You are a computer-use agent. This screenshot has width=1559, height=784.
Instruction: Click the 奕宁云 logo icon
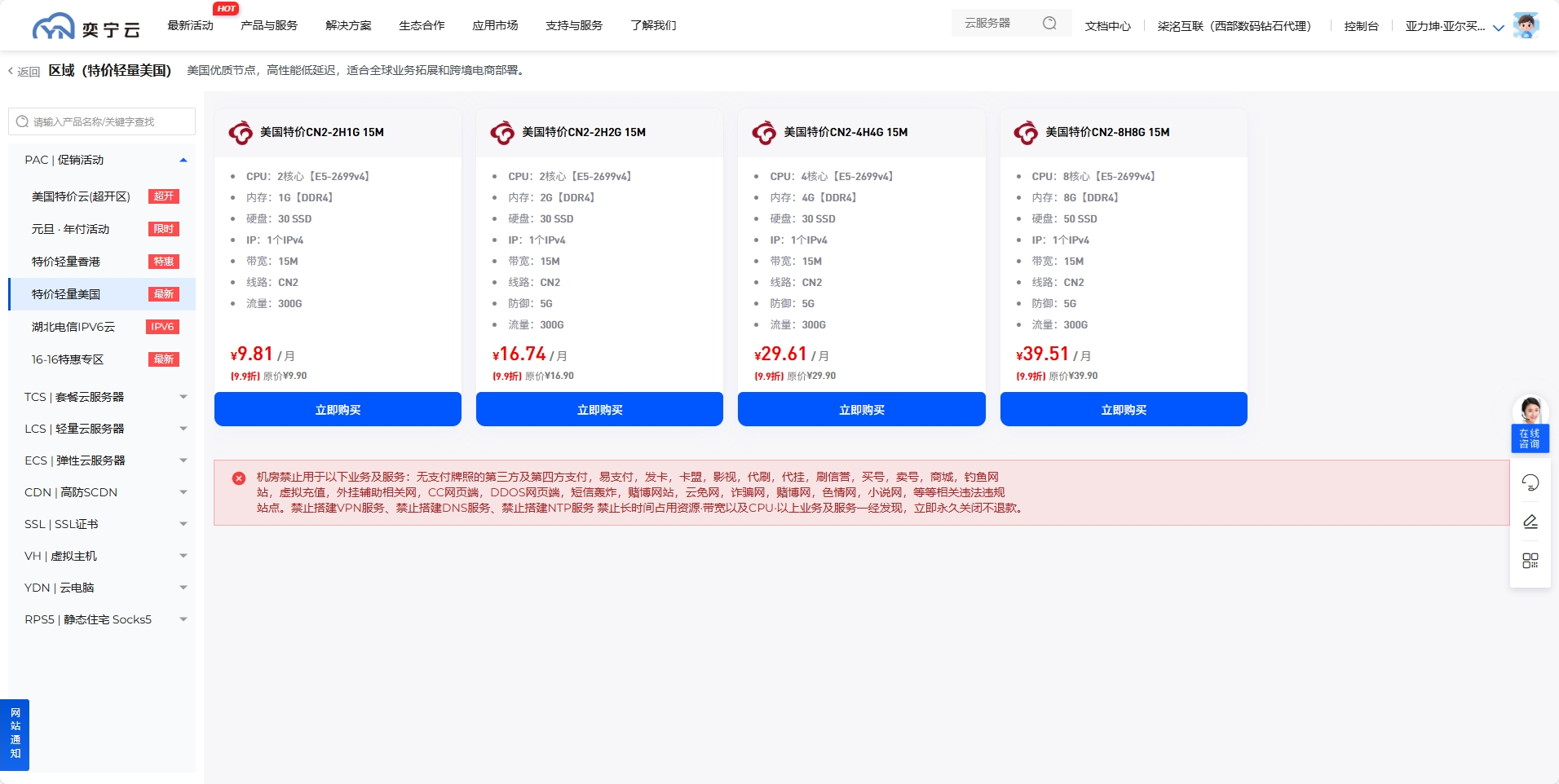(x=54, y=26)
